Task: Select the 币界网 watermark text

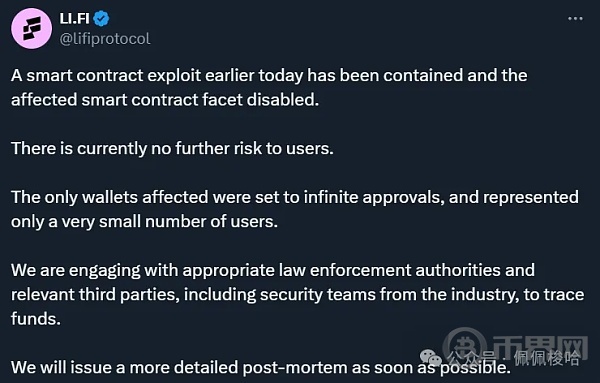Action: pos(540,348)
